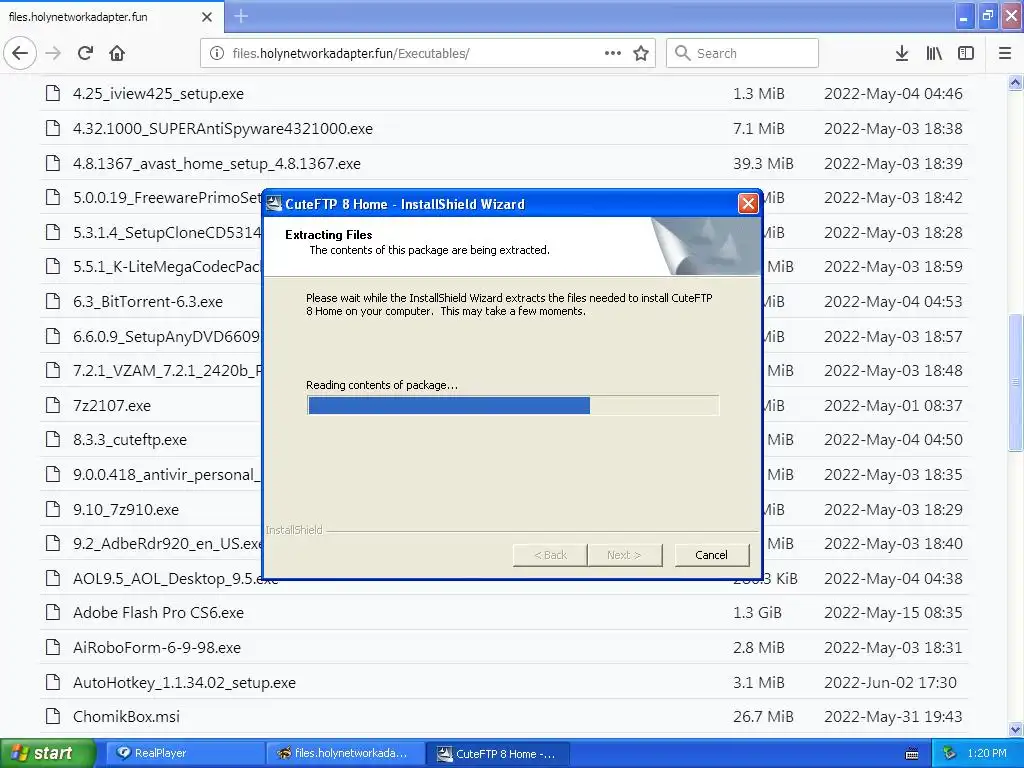
Task: Click the extraction progress bar
Action: tap(513, 406)
